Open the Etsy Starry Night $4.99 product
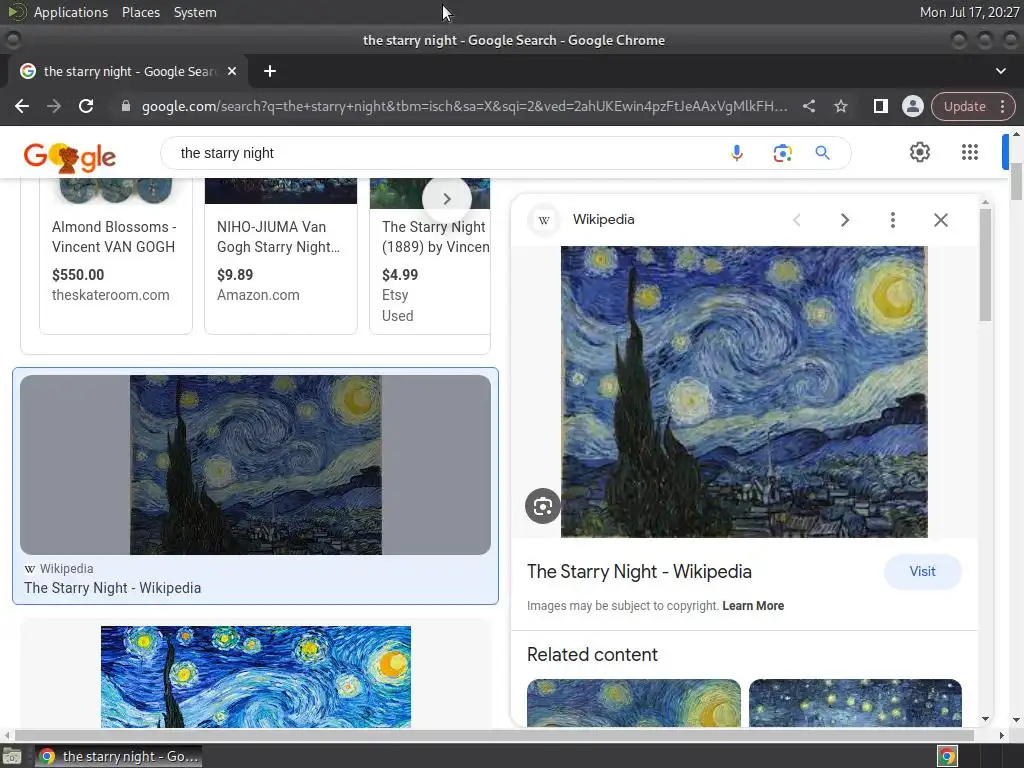This screenshot has height=768, width=1024. [430, 256]
